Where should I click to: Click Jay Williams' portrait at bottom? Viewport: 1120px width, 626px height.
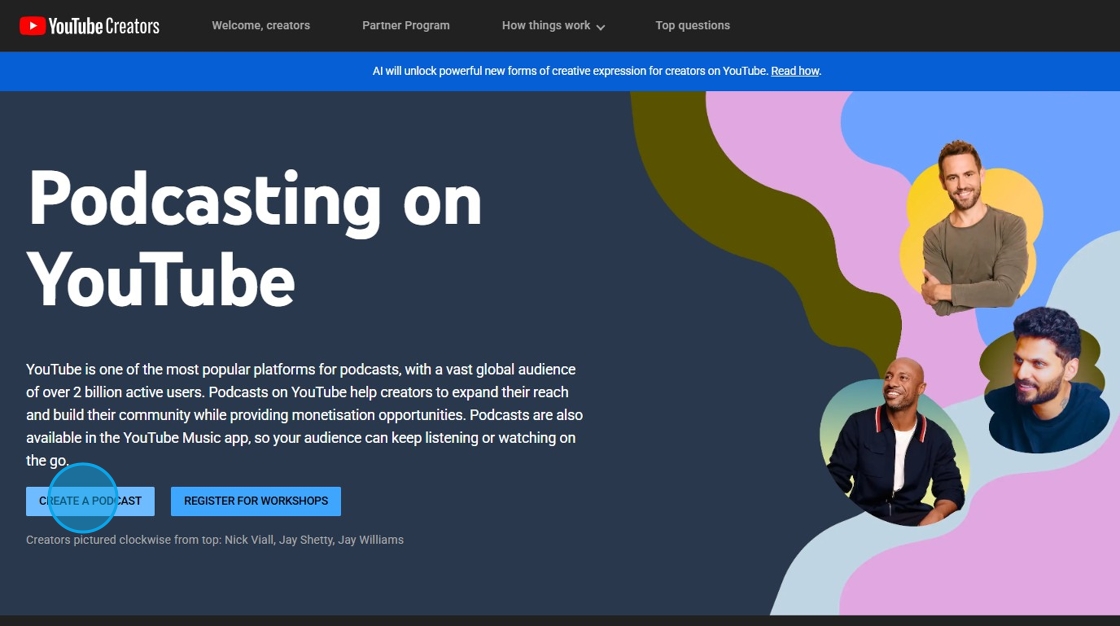pyautogui.click(x=896, y=443)
